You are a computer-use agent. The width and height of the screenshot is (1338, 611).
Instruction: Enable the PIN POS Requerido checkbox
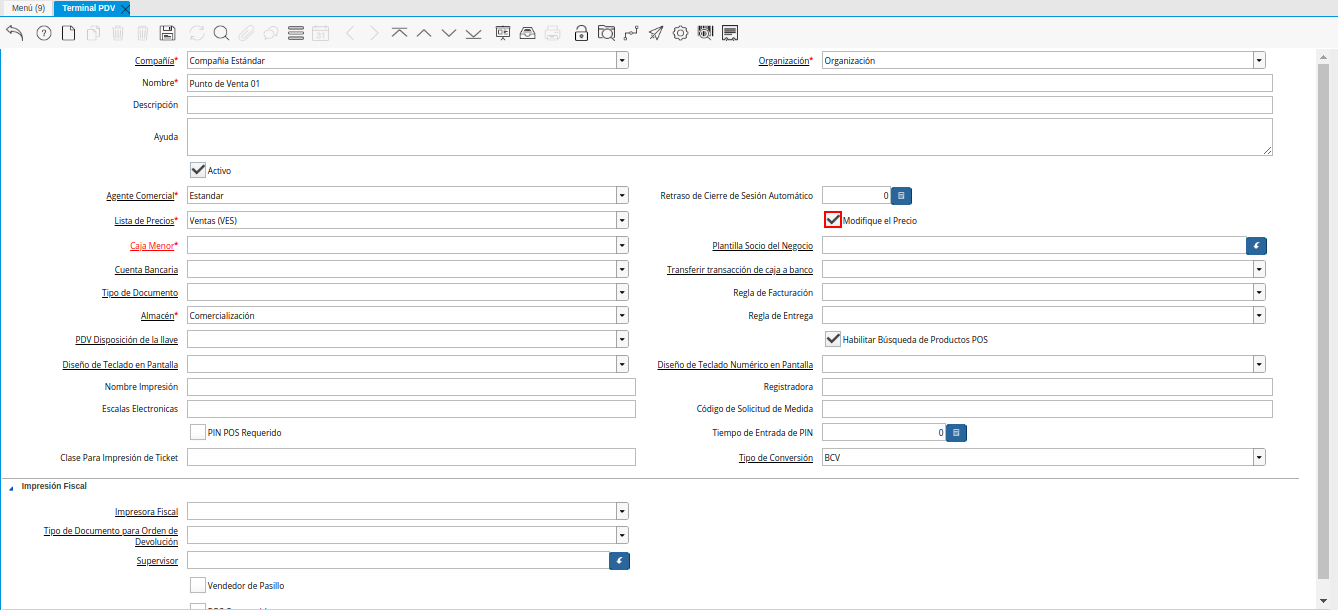click(198, 433)
